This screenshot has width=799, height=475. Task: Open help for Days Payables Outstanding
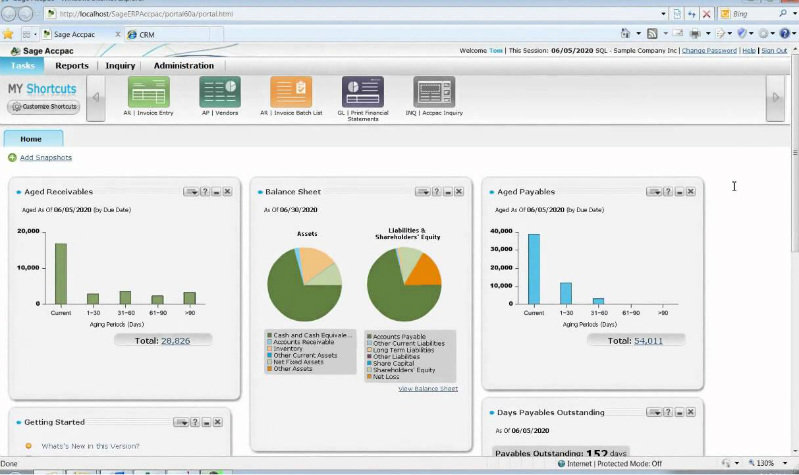[x=668, y=412]
